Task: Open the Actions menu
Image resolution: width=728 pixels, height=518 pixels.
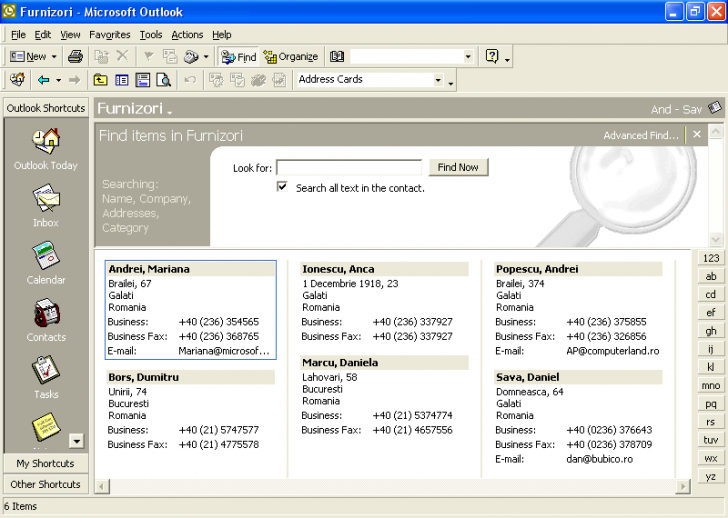Action: coord(187,34)
